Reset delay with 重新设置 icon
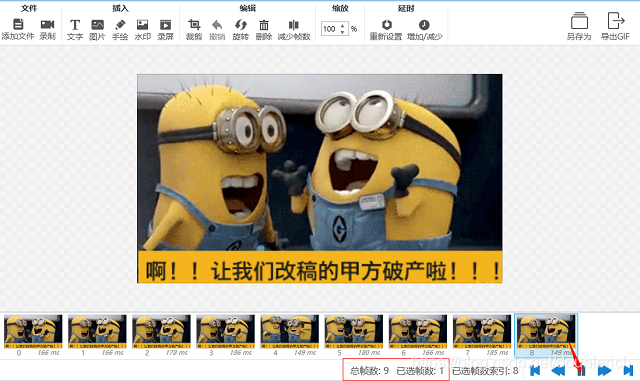Viewport: 640px width, 381px height. click(386, 25)
